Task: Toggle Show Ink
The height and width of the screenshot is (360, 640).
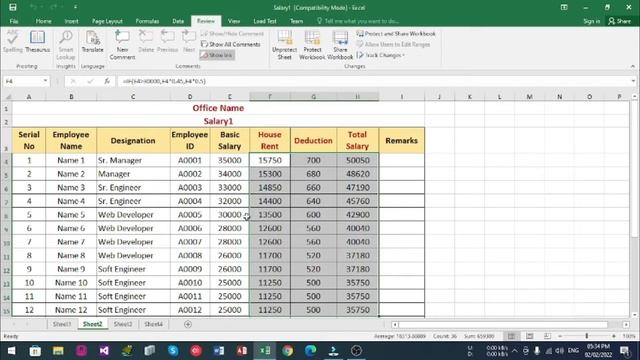Action: click(217, 55)
